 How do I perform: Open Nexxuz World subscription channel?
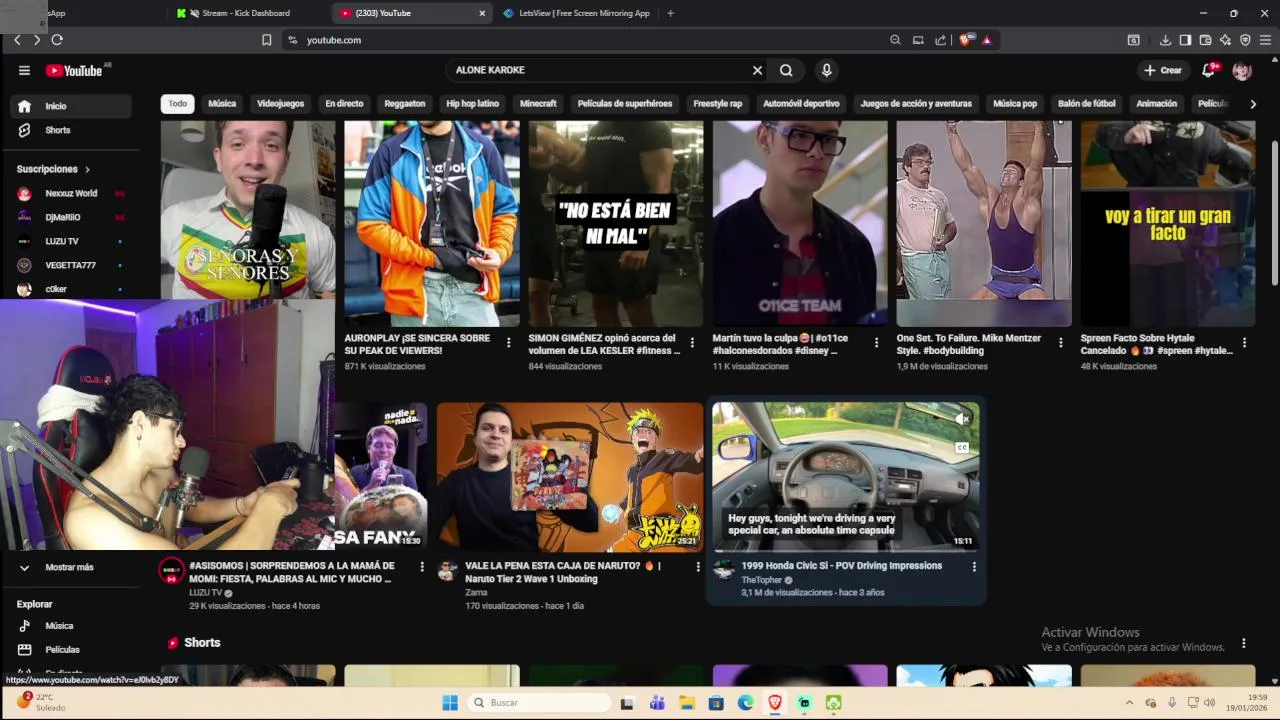(71, 193)
